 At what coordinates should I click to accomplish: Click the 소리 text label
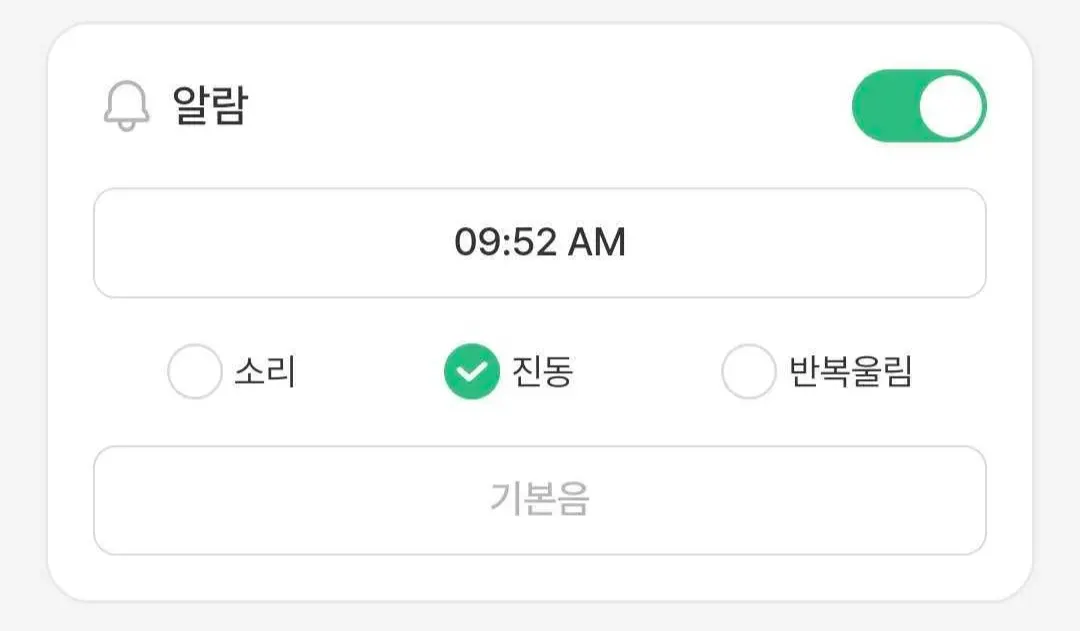pyautogui.click(x=265, y=372)
